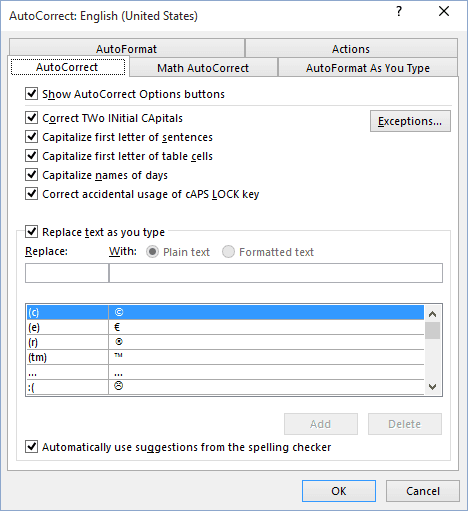Toggle Capitalize first letter of sentences
Viewport: 468px width, 511px height.
pos(32,137)
